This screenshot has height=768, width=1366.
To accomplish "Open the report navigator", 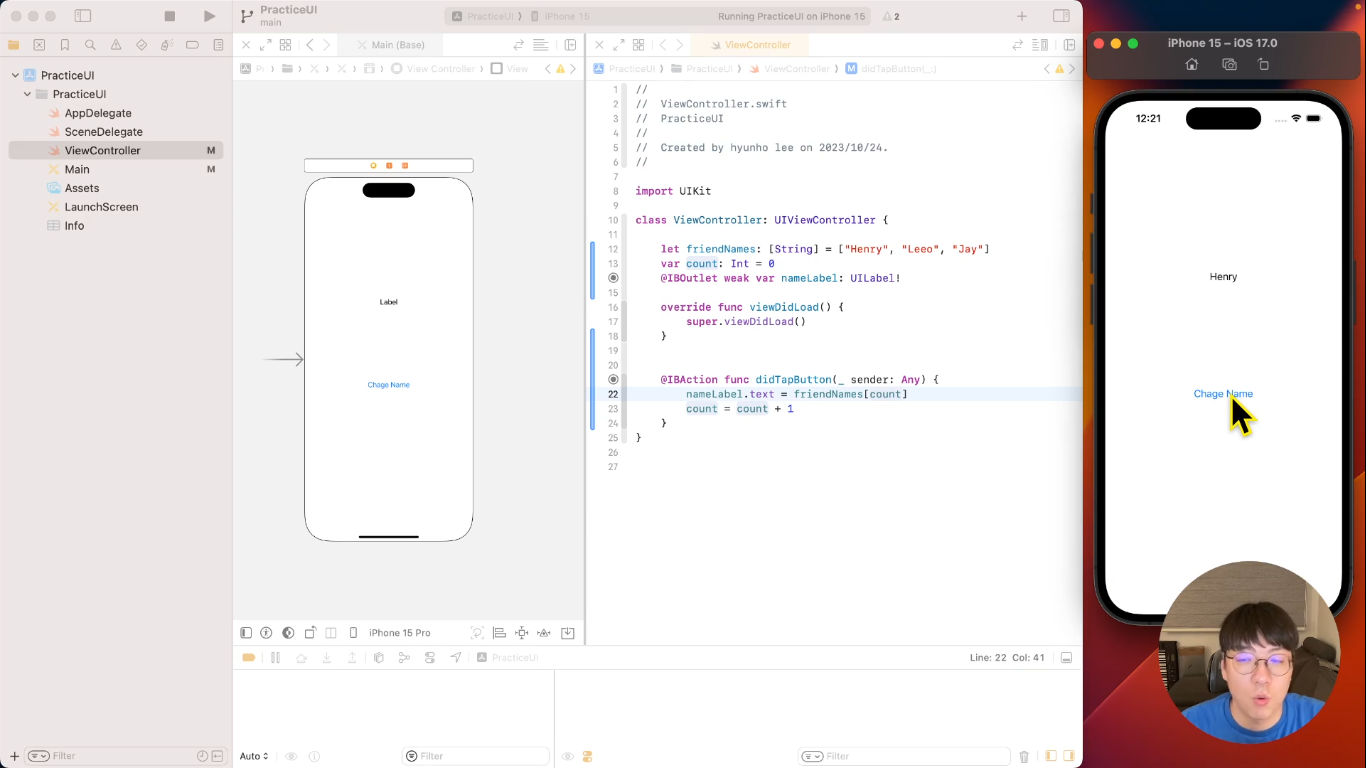I will coord(218,45).
